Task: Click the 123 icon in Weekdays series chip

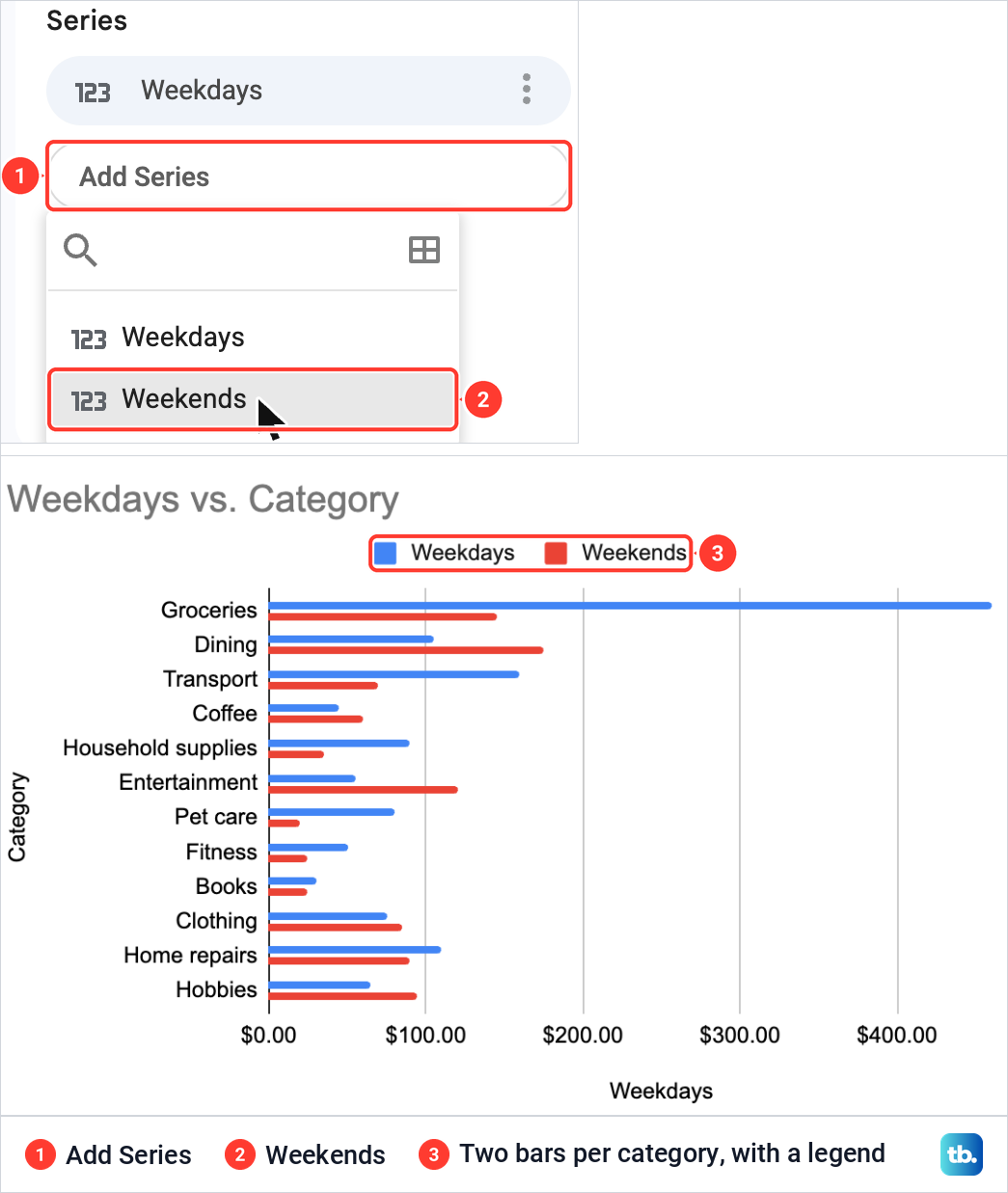Action: pyautogui.click(x=93, y=92)
